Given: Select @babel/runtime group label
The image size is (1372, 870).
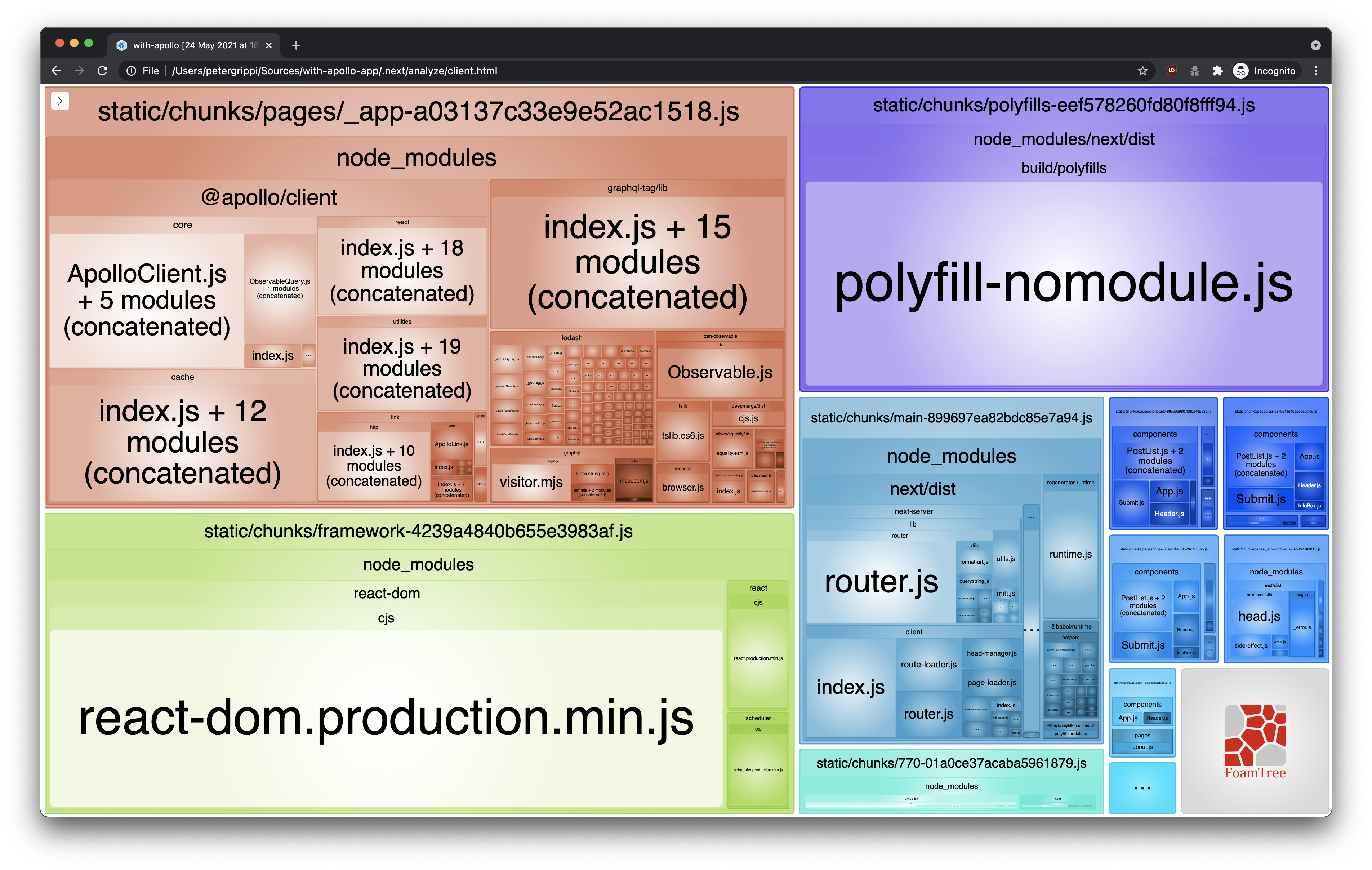Looking at the screenshot, I should pos(1070,627).
